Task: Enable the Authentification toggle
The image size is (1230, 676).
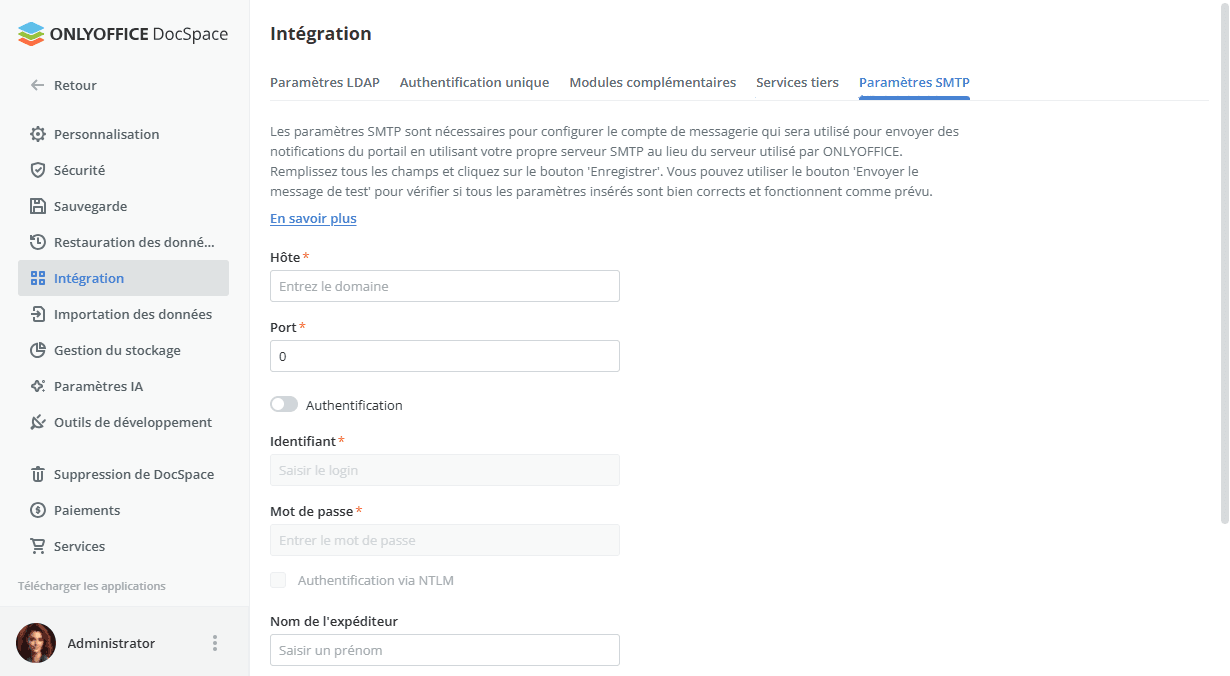Action: coord(284,403)
